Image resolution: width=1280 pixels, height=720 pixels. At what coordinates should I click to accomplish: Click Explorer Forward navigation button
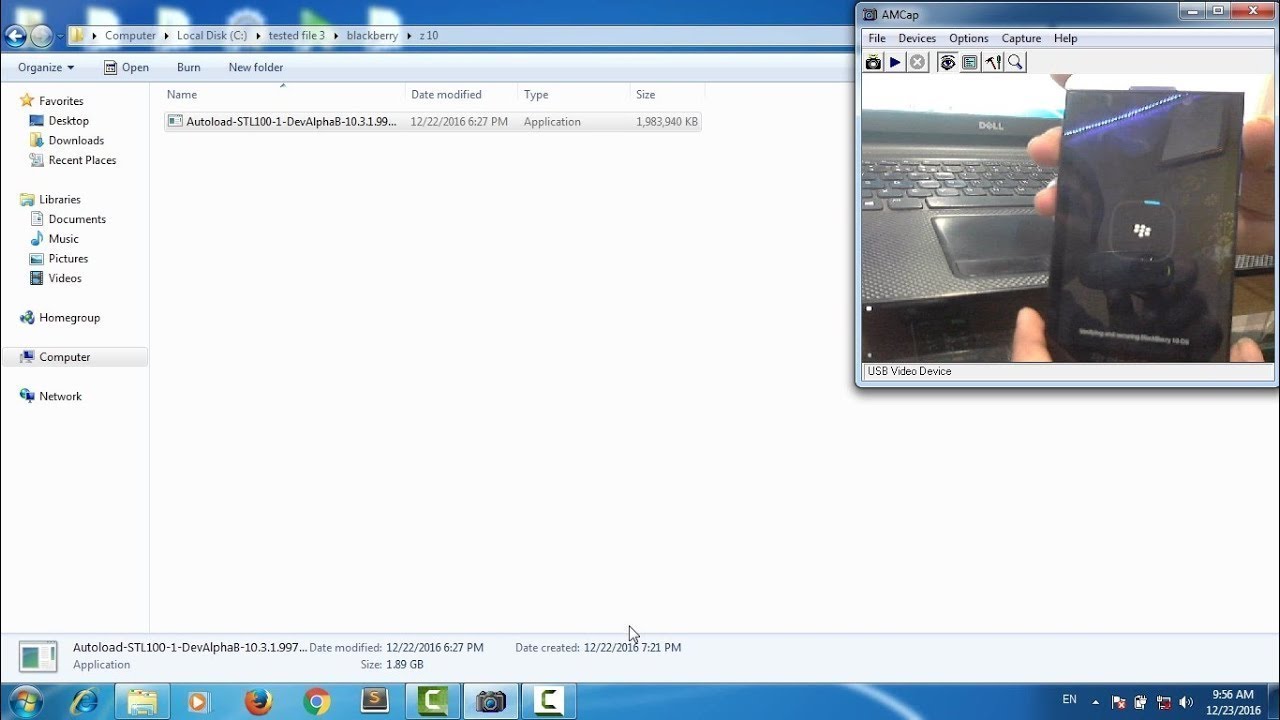[41, 36]
